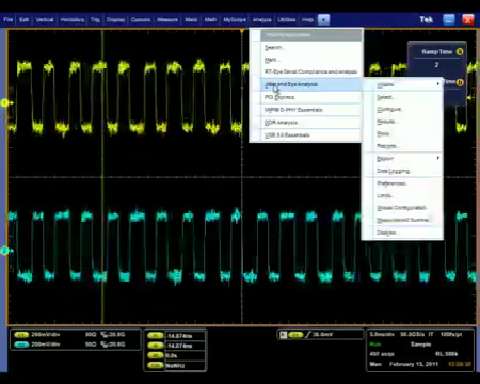Screen dimensions: 480x384
Task: Click the trigger A icon in trigger readout
Action: 283,335
